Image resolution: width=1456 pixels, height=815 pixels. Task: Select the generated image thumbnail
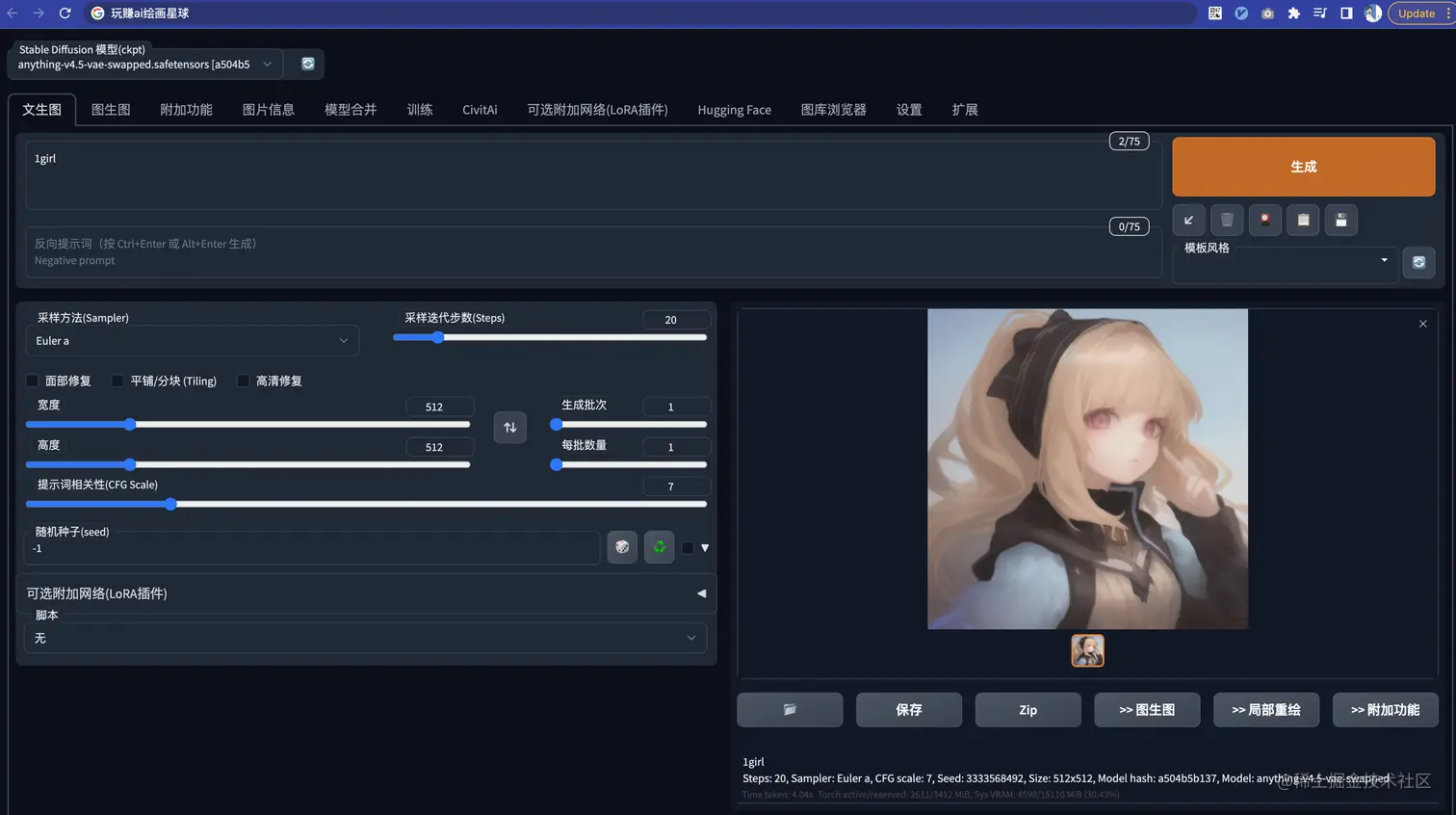(1087, 650)
